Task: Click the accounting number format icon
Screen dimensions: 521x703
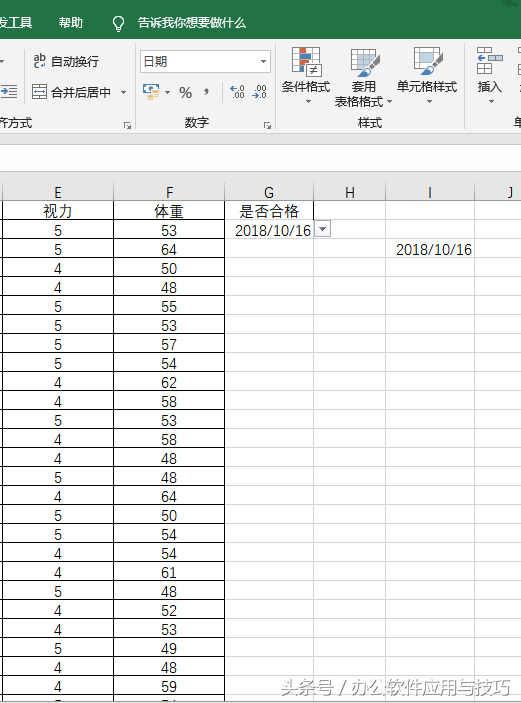Action: [151, 92]
